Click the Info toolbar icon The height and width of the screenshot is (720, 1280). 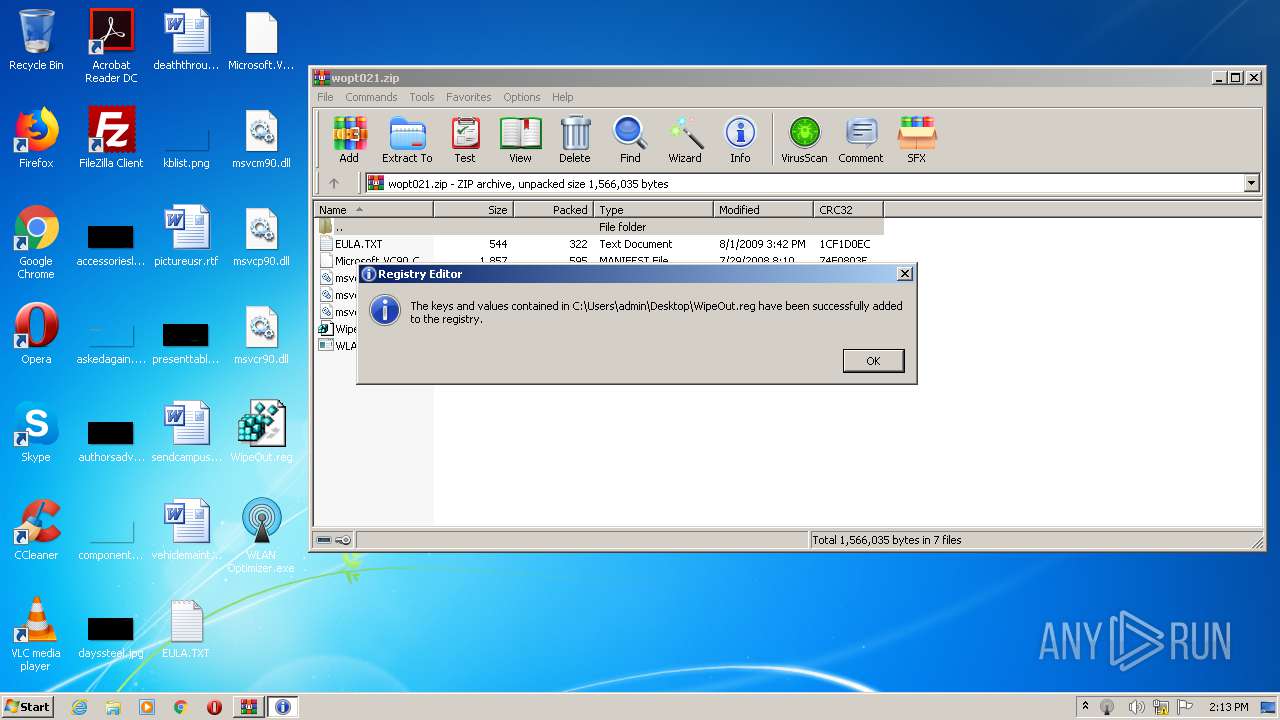(740, 139)
